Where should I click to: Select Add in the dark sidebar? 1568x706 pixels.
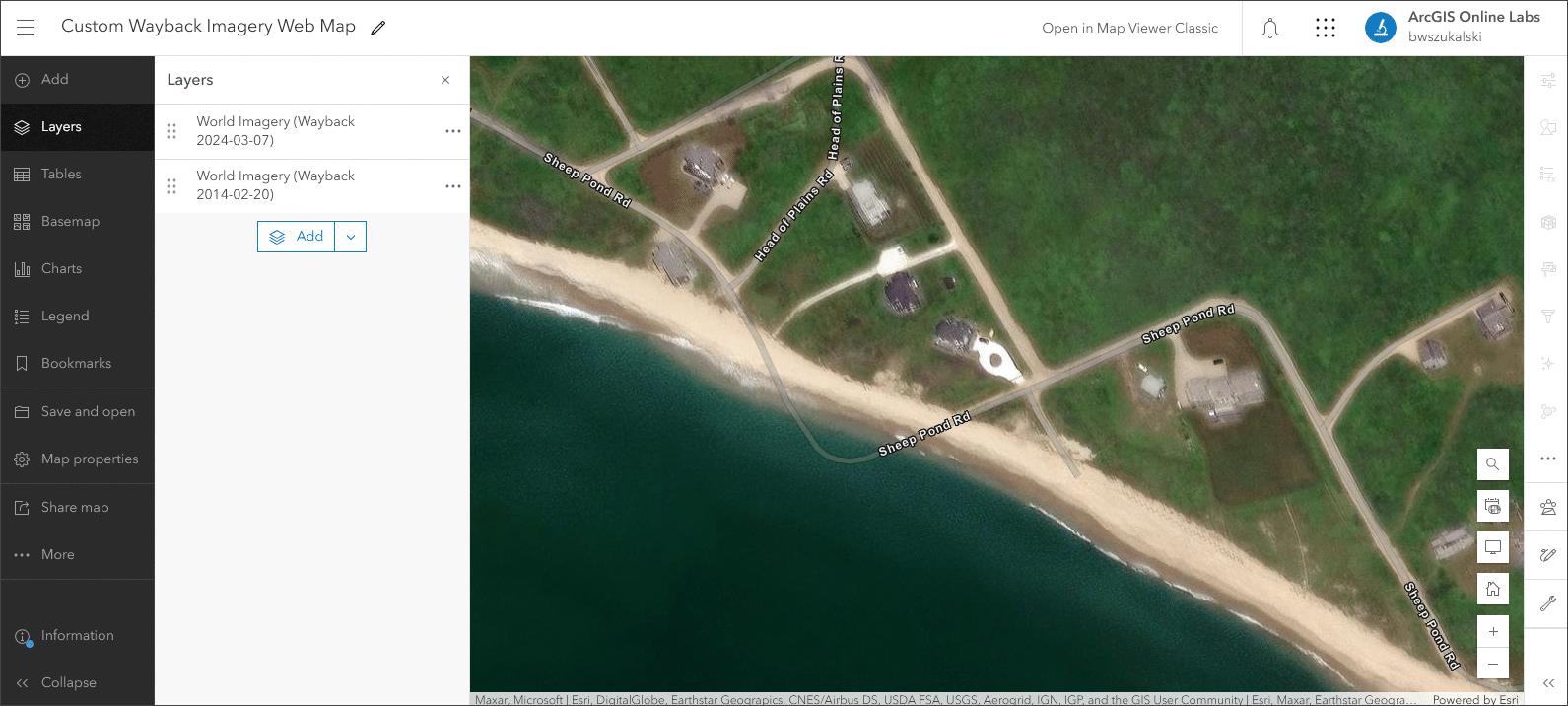(77, 80)
